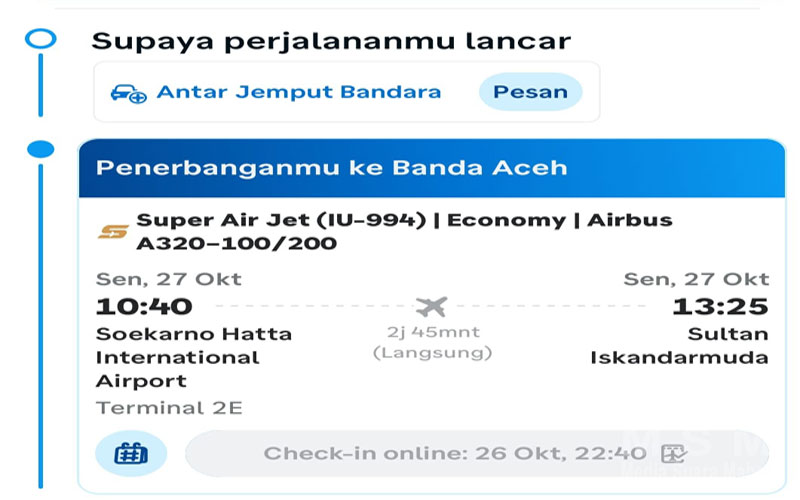Open the Antar Jemput Bandara link
This screenshot has height=500, width=800.
pyautogui.click(x=299, y=92)
